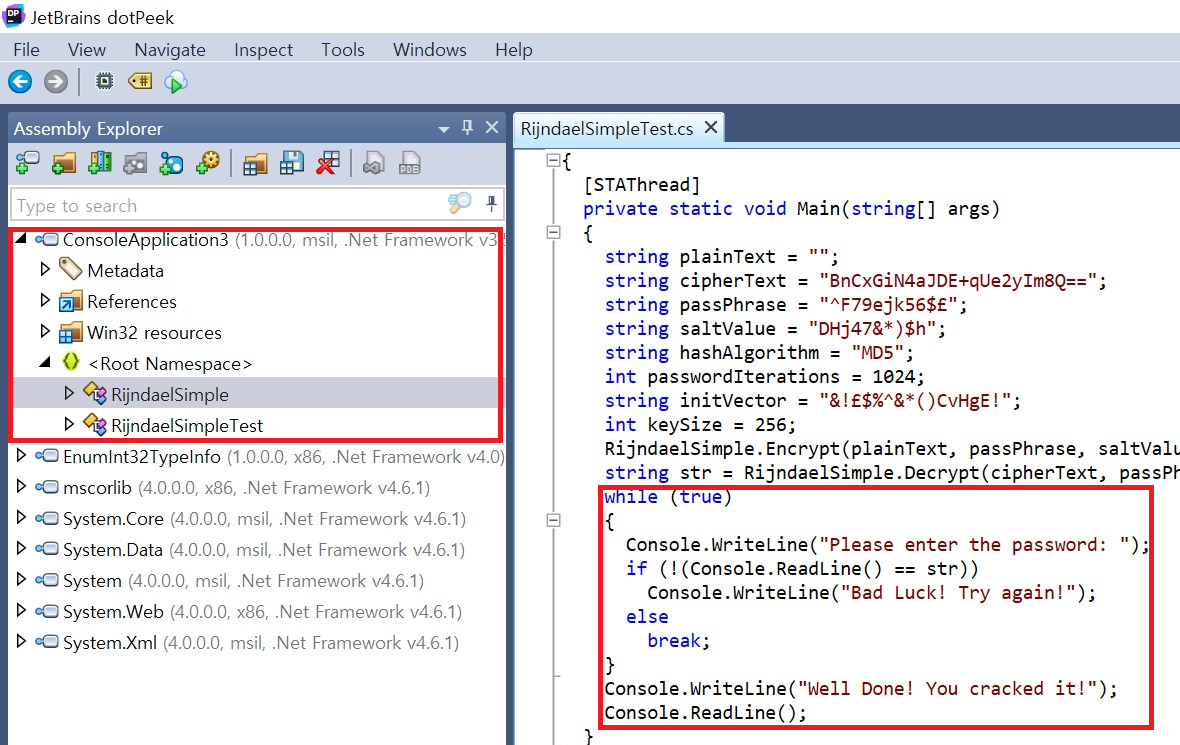Close the RijndaelSimpleTest.cs tab
The width and height of the screenshot is (1180, 745).
711,128
